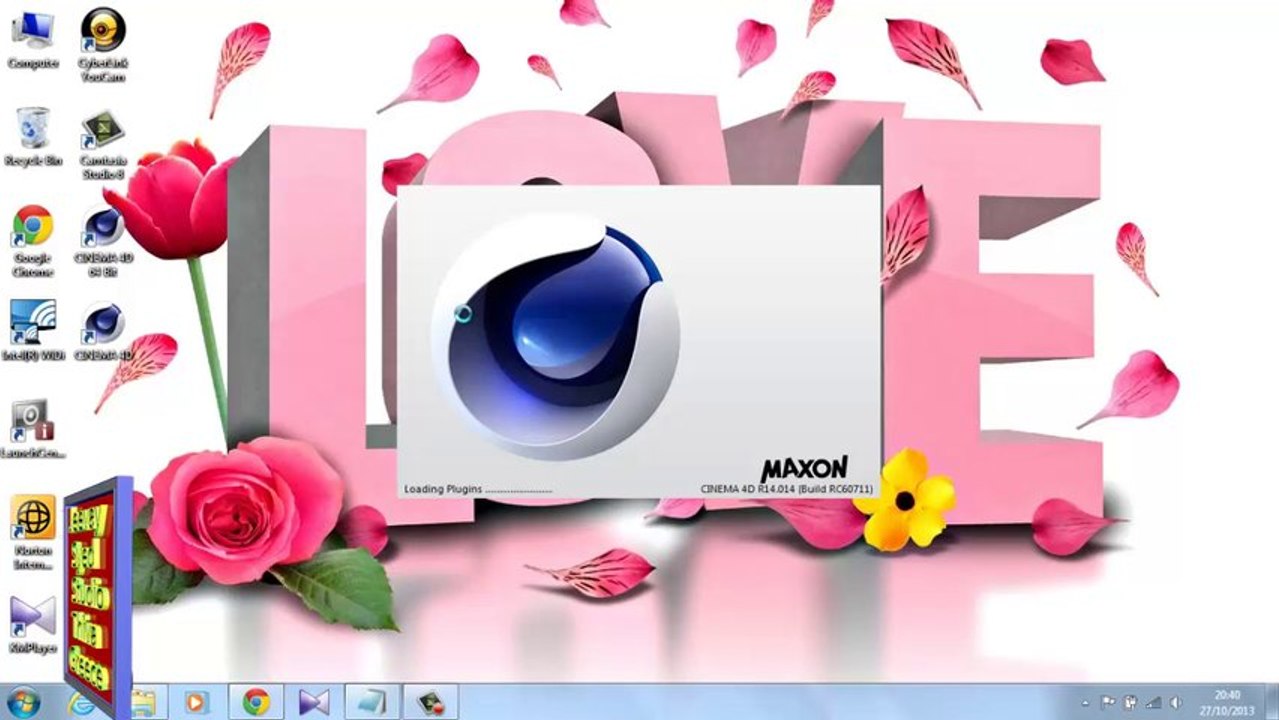Viewport: 1279px width, 720px height.
Task: Switch to Chrome on the taskbar
Action: [256, 702]
